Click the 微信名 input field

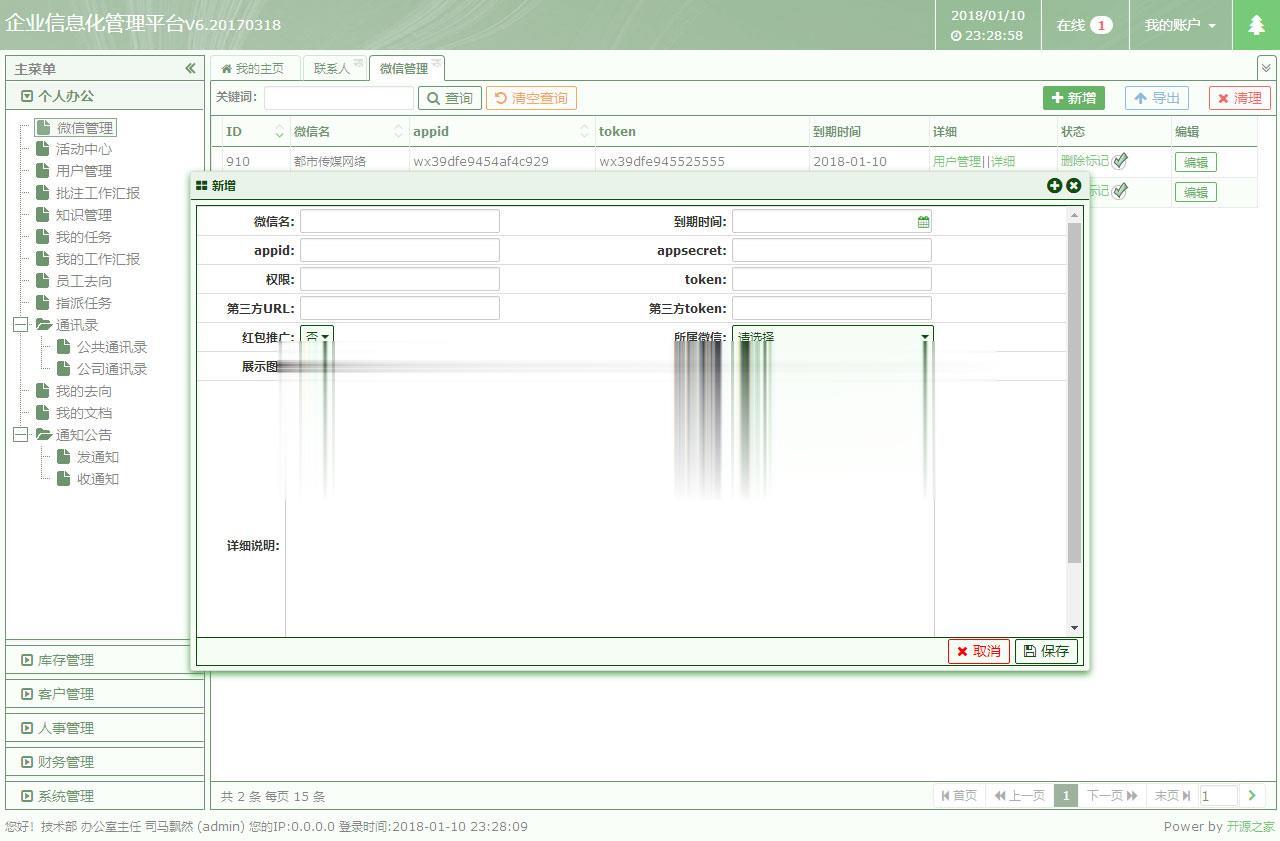[x=399, y=222]
